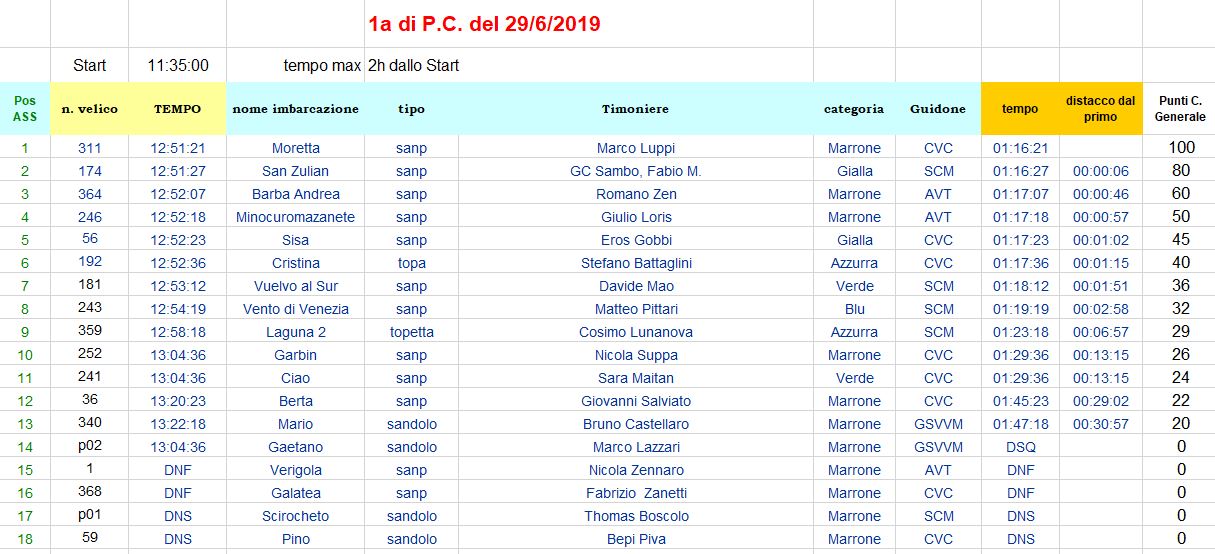Select the 'DSQ' cell for Gaetano
Viewport: 1215px width, 554px height.
click(1020, 447)
